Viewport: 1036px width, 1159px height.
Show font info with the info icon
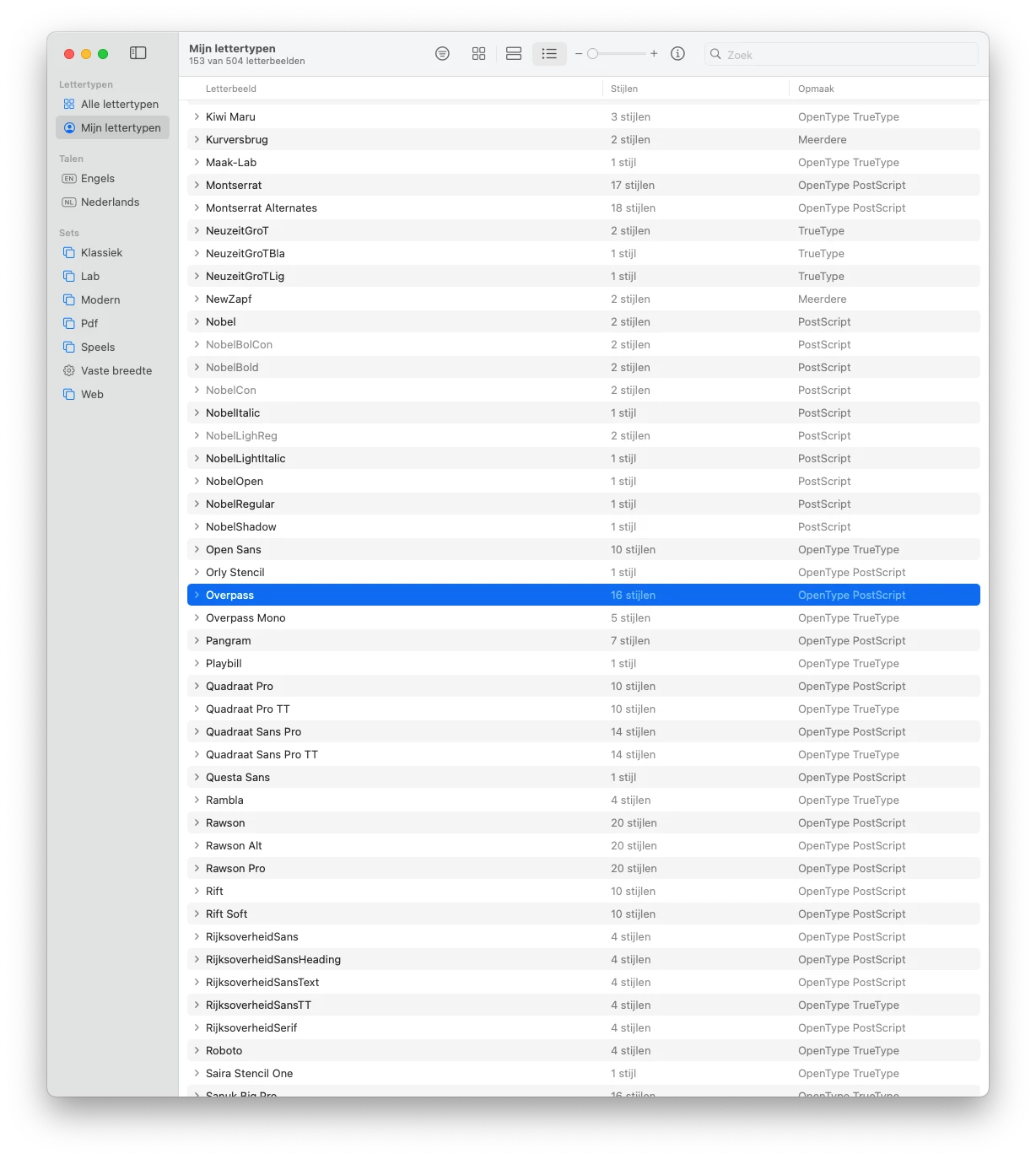(x=677, y=54)
